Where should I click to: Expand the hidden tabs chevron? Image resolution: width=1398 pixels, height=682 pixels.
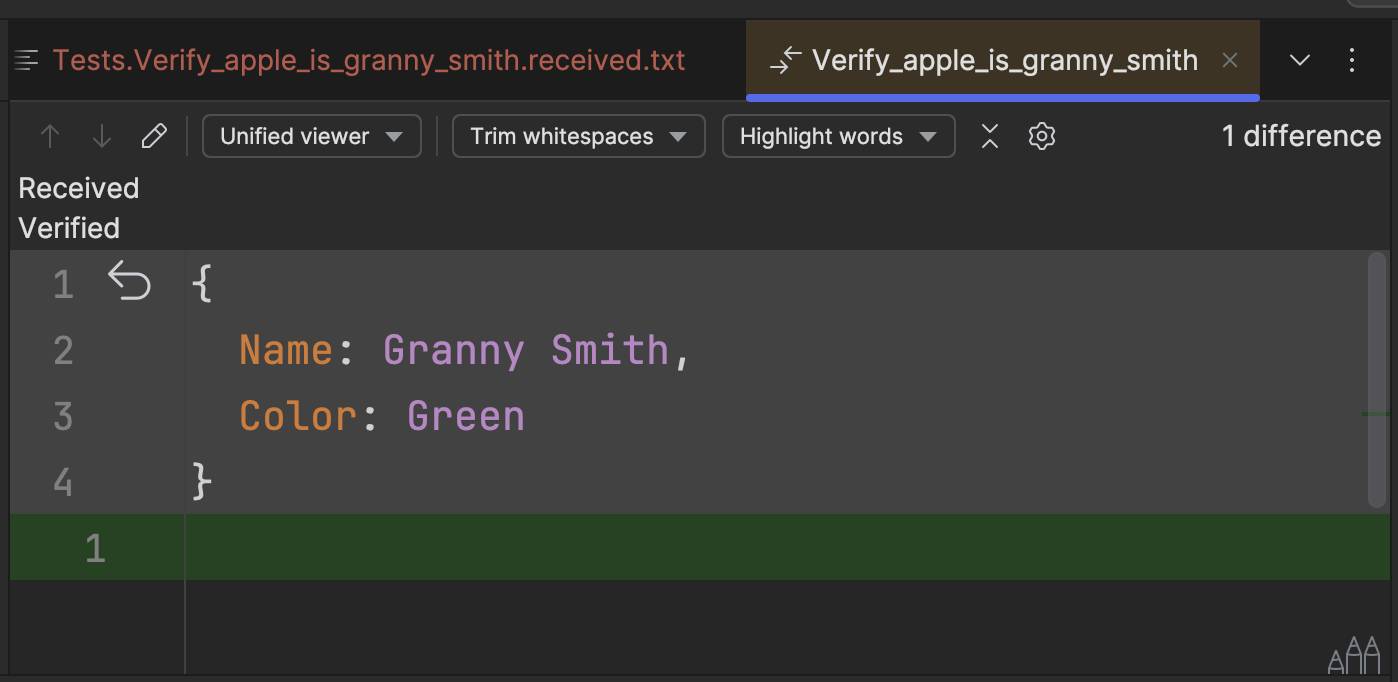(1300, 60)
